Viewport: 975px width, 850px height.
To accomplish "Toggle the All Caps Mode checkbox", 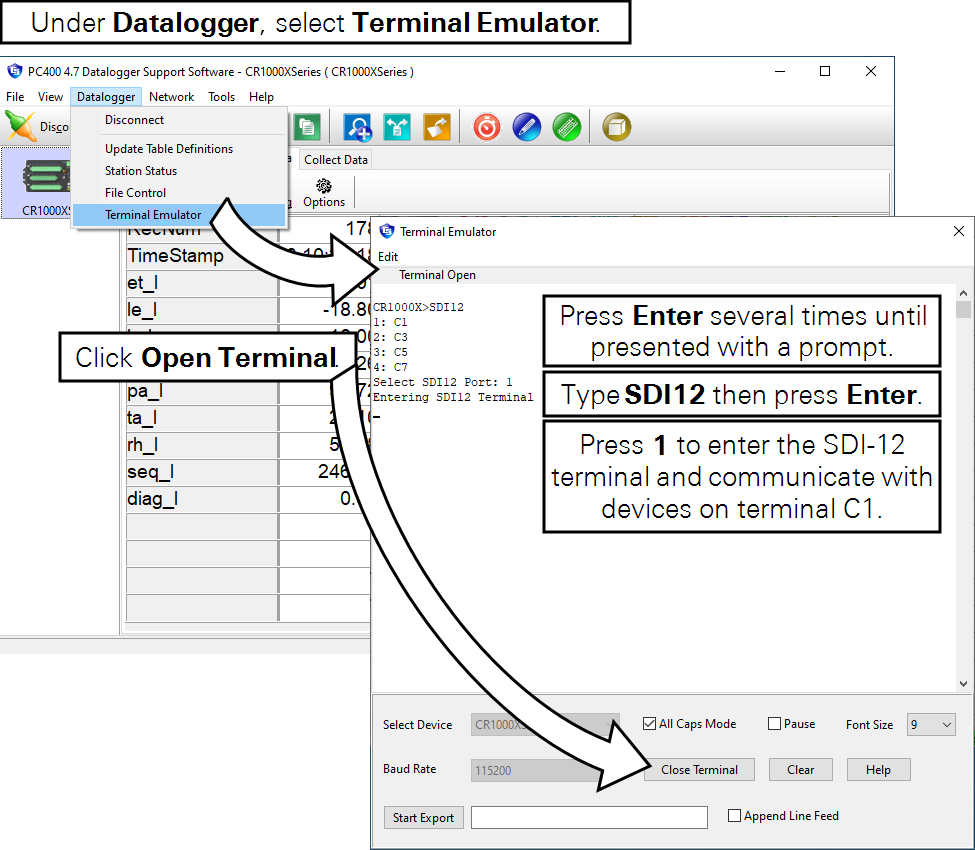I will (651, 724).
